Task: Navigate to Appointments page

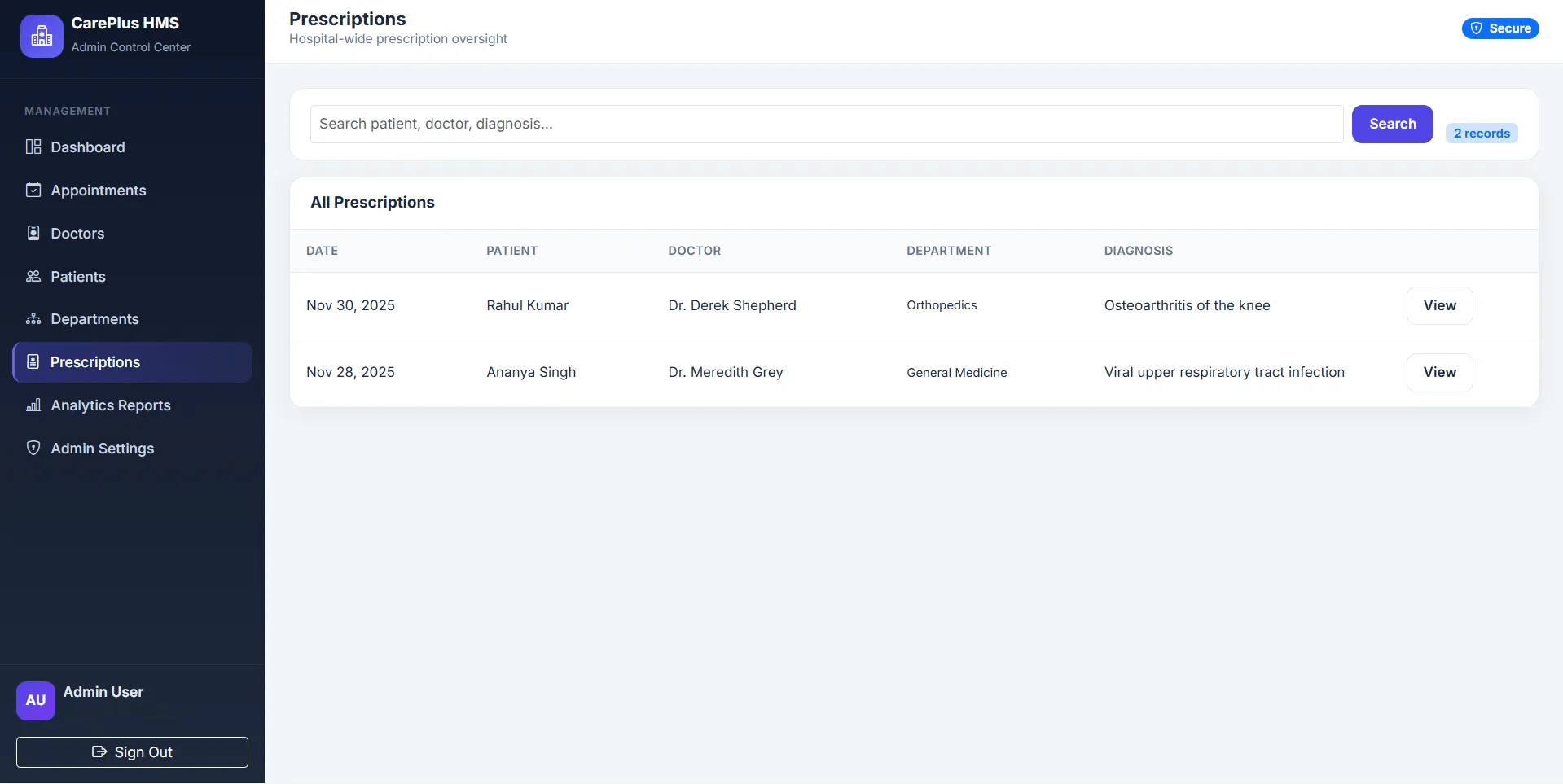Action: pos(133,190)
